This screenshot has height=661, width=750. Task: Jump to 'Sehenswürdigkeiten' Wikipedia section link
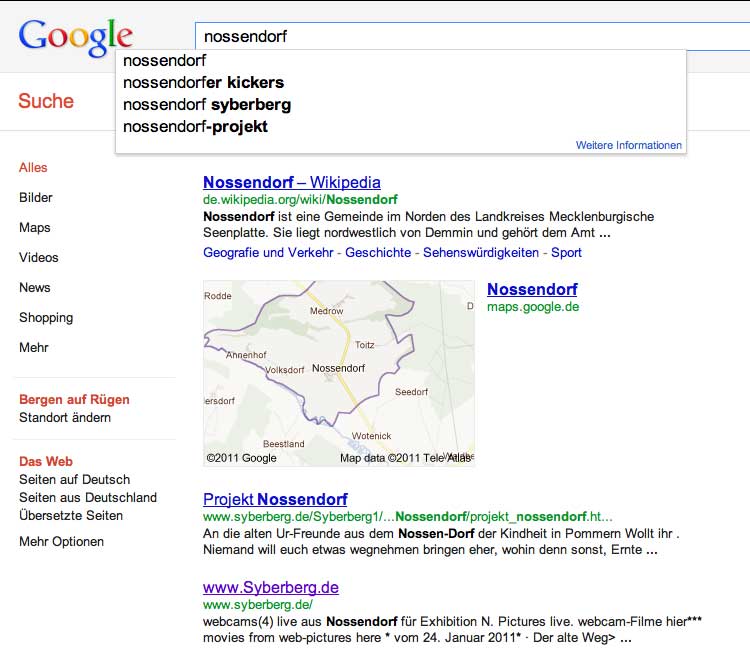[480, 253]
